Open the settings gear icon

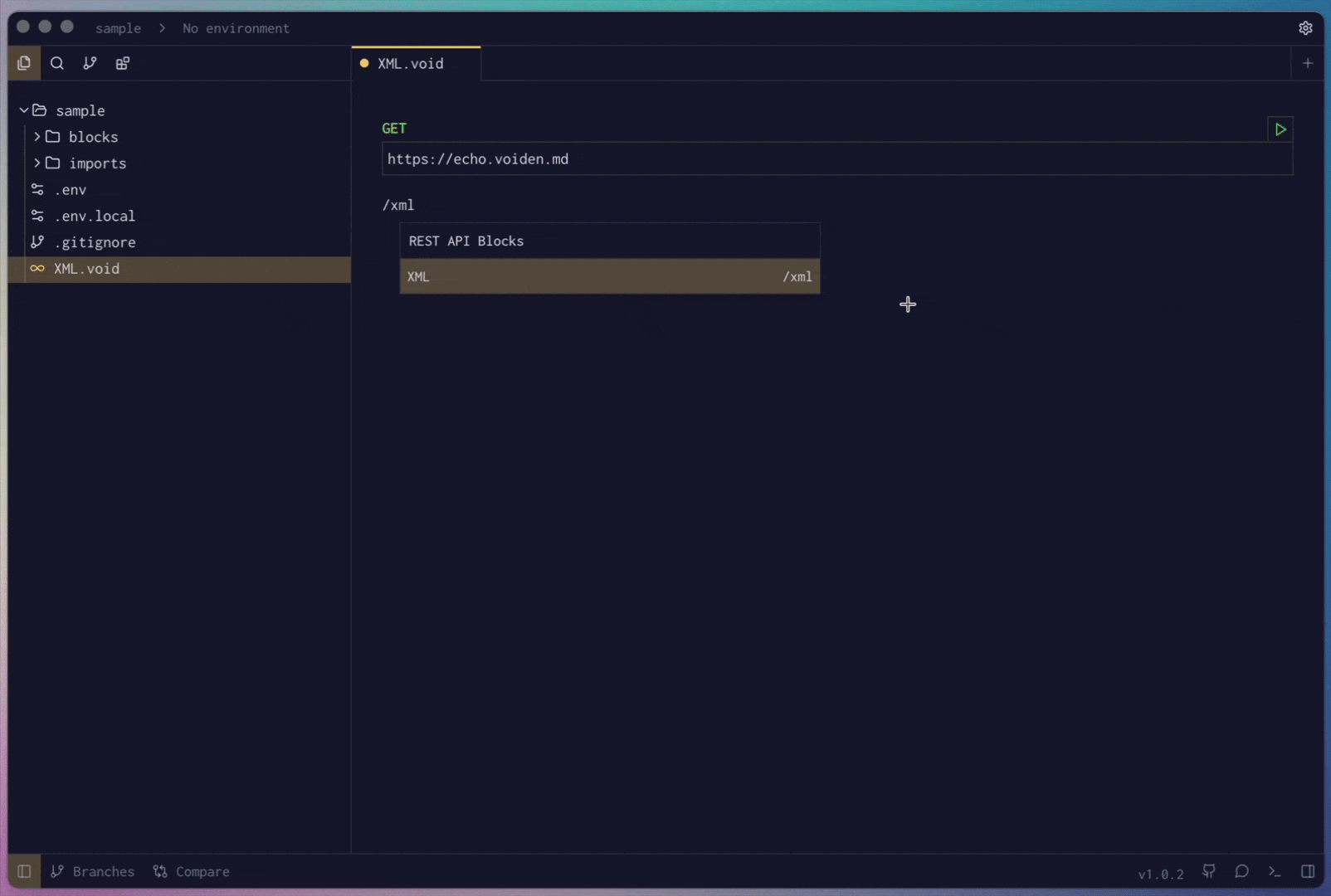click(1306, 27)
